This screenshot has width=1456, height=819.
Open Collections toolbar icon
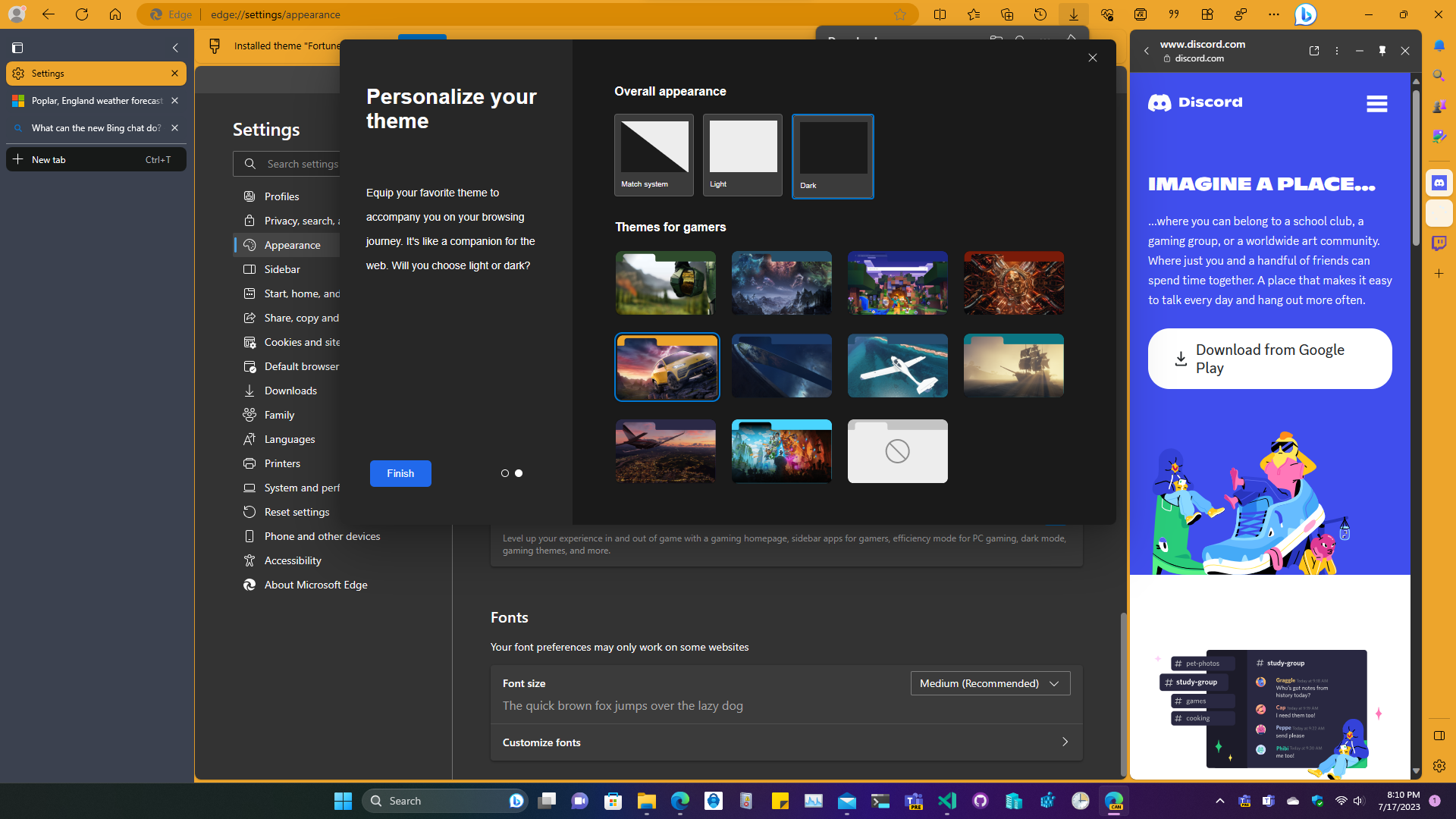coord(1007,14)
